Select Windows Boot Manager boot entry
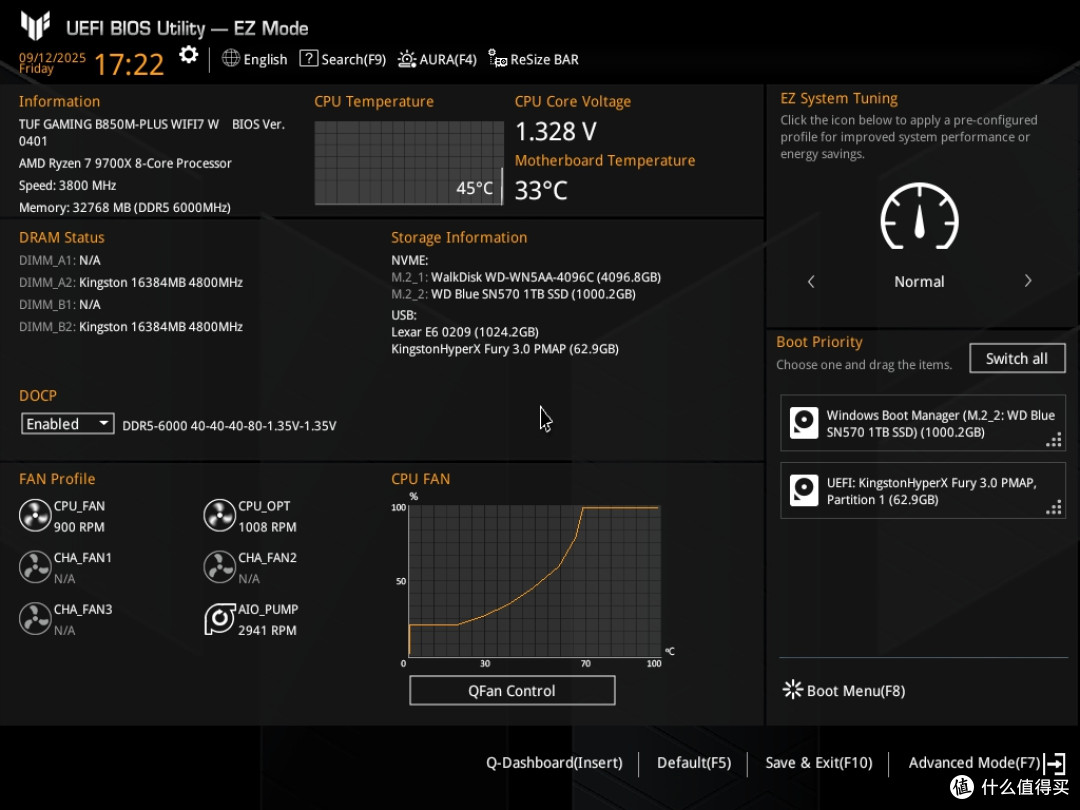This screenshot has height=810, width=1080. pyautogui.click(x=923, y=423)
